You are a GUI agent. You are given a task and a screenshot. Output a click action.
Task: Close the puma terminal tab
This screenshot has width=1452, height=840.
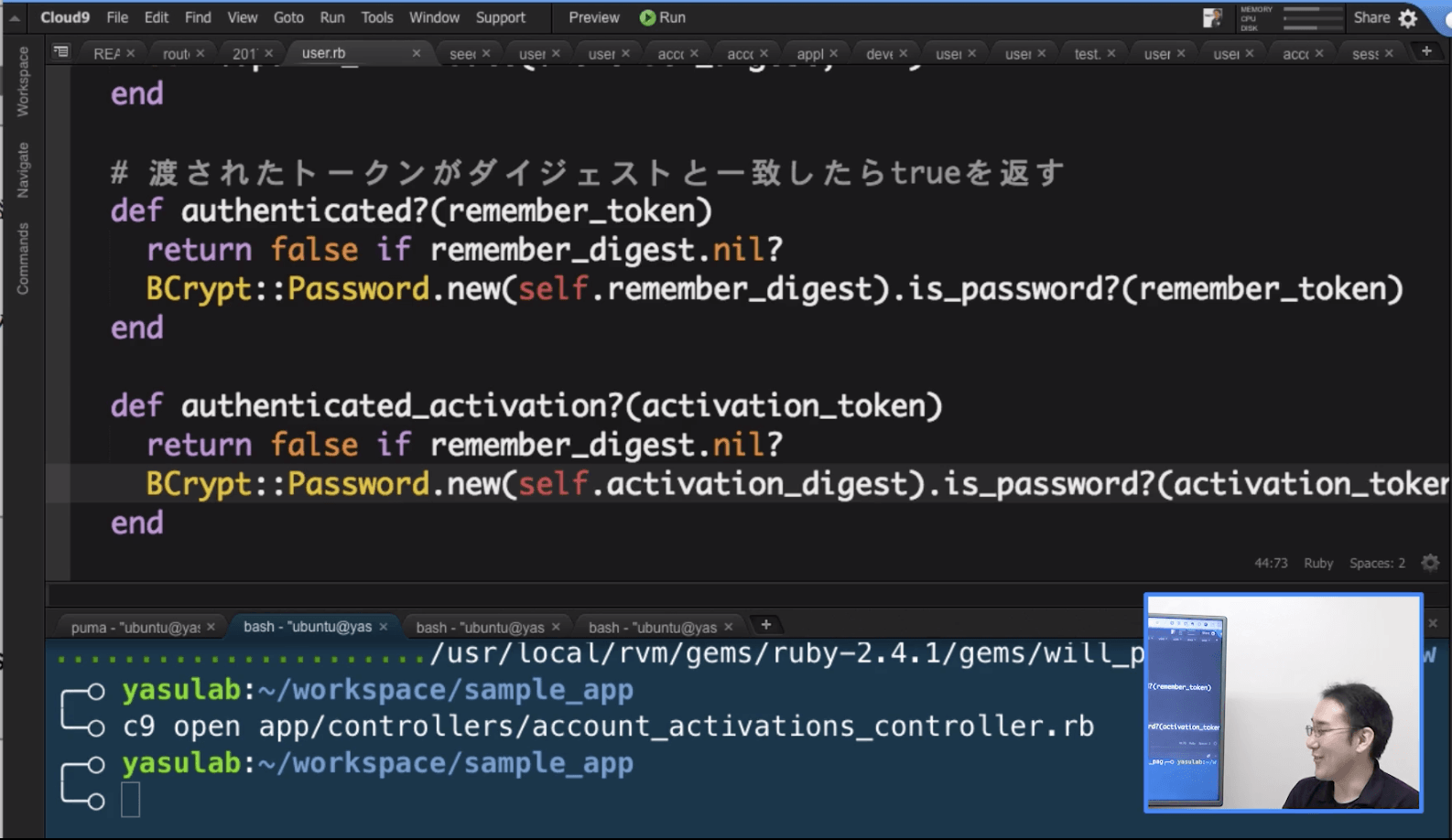[x=211, y=627]
